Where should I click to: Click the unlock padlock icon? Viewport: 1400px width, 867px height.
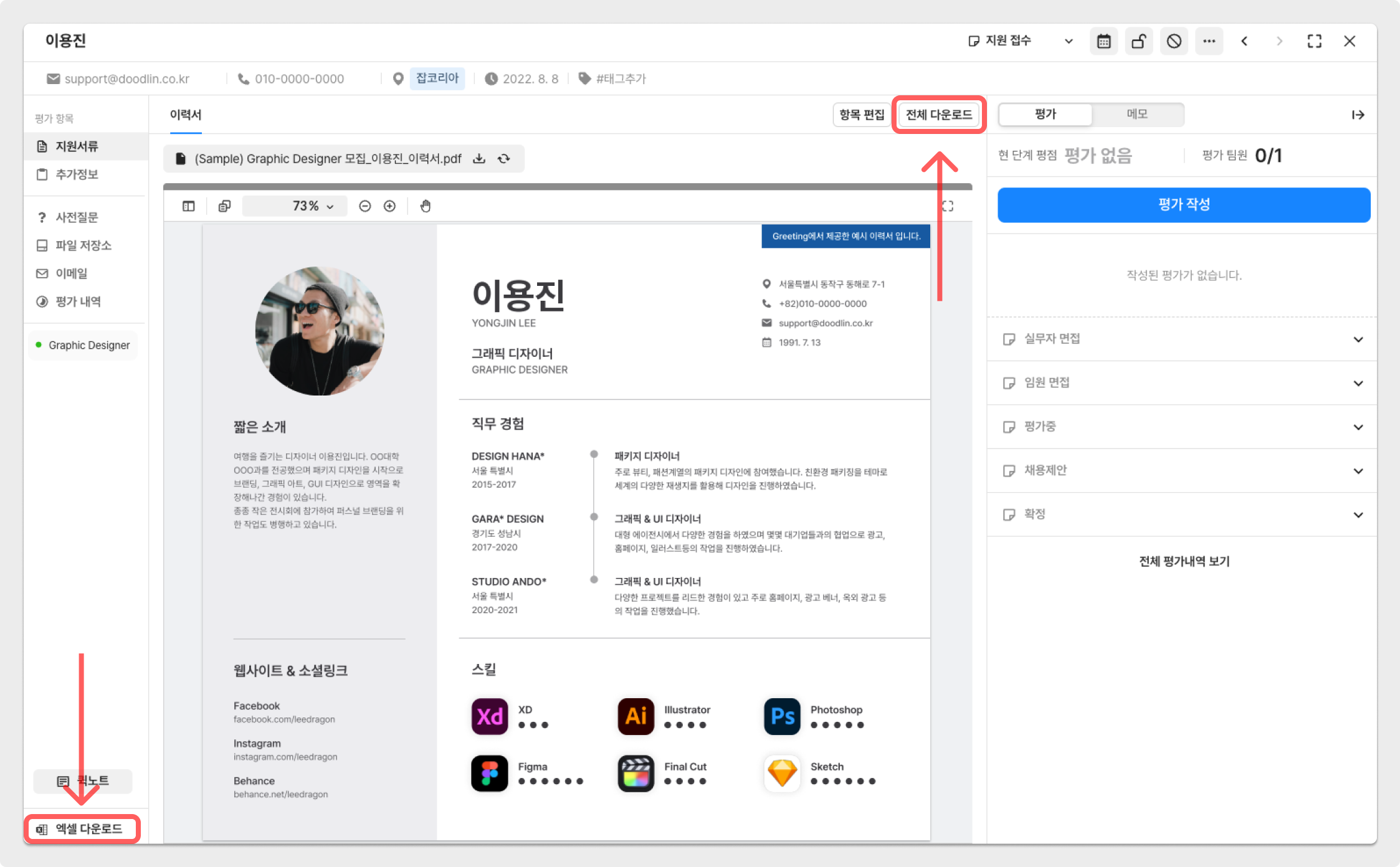pos(1138,42)
